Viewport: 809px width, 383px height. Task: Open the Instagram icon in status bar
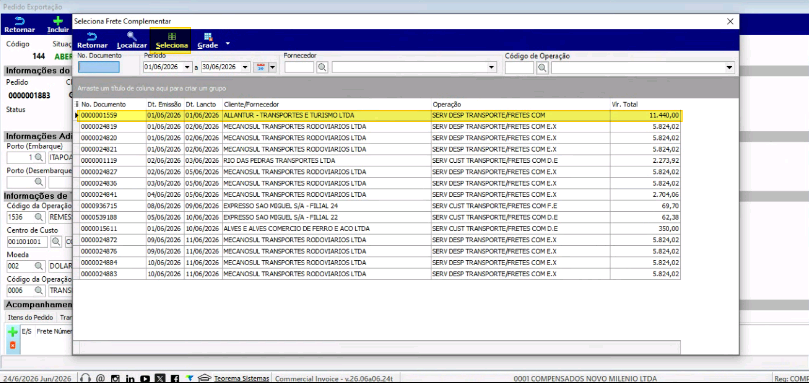click(x=116, y=378)
